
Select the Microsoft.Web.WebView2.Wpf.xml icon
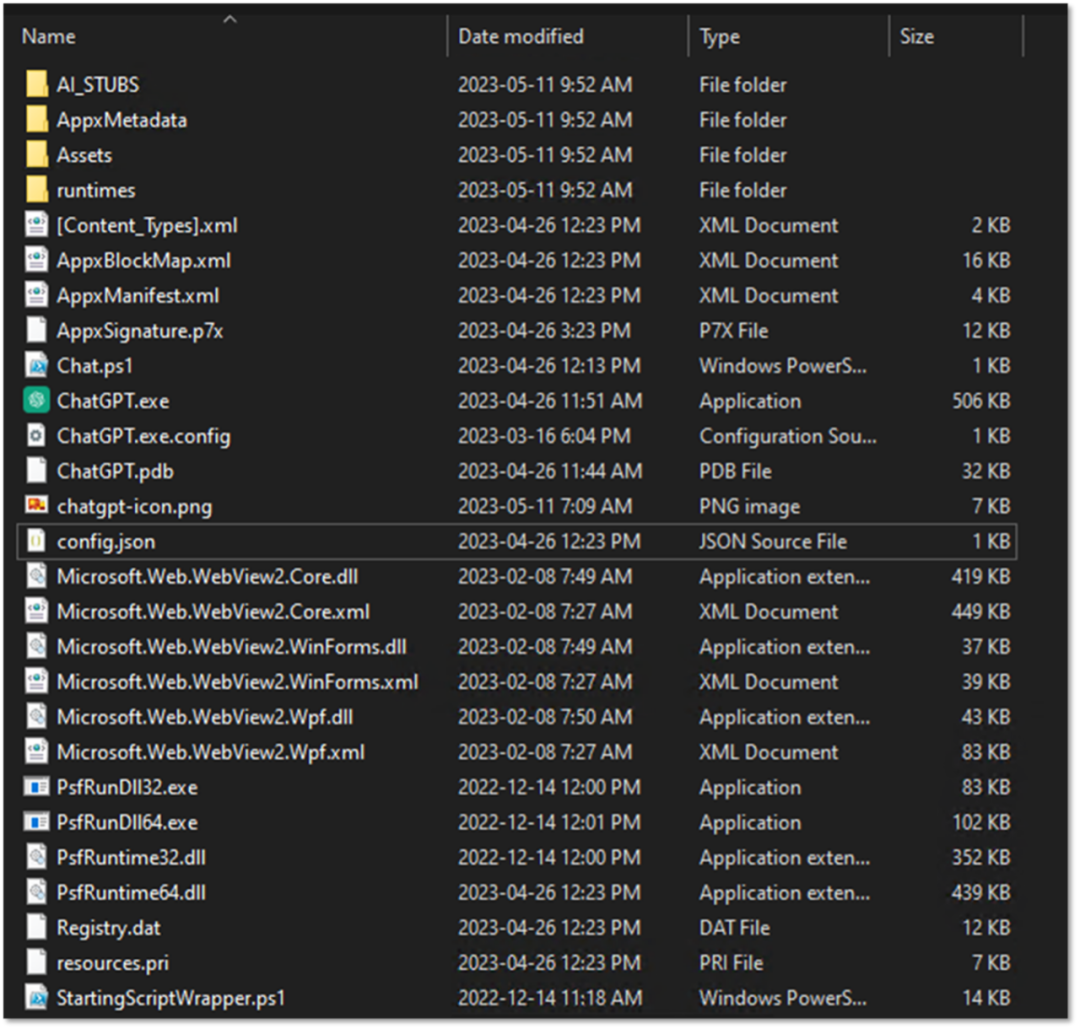pyautogui.click(x=37, y=751)
